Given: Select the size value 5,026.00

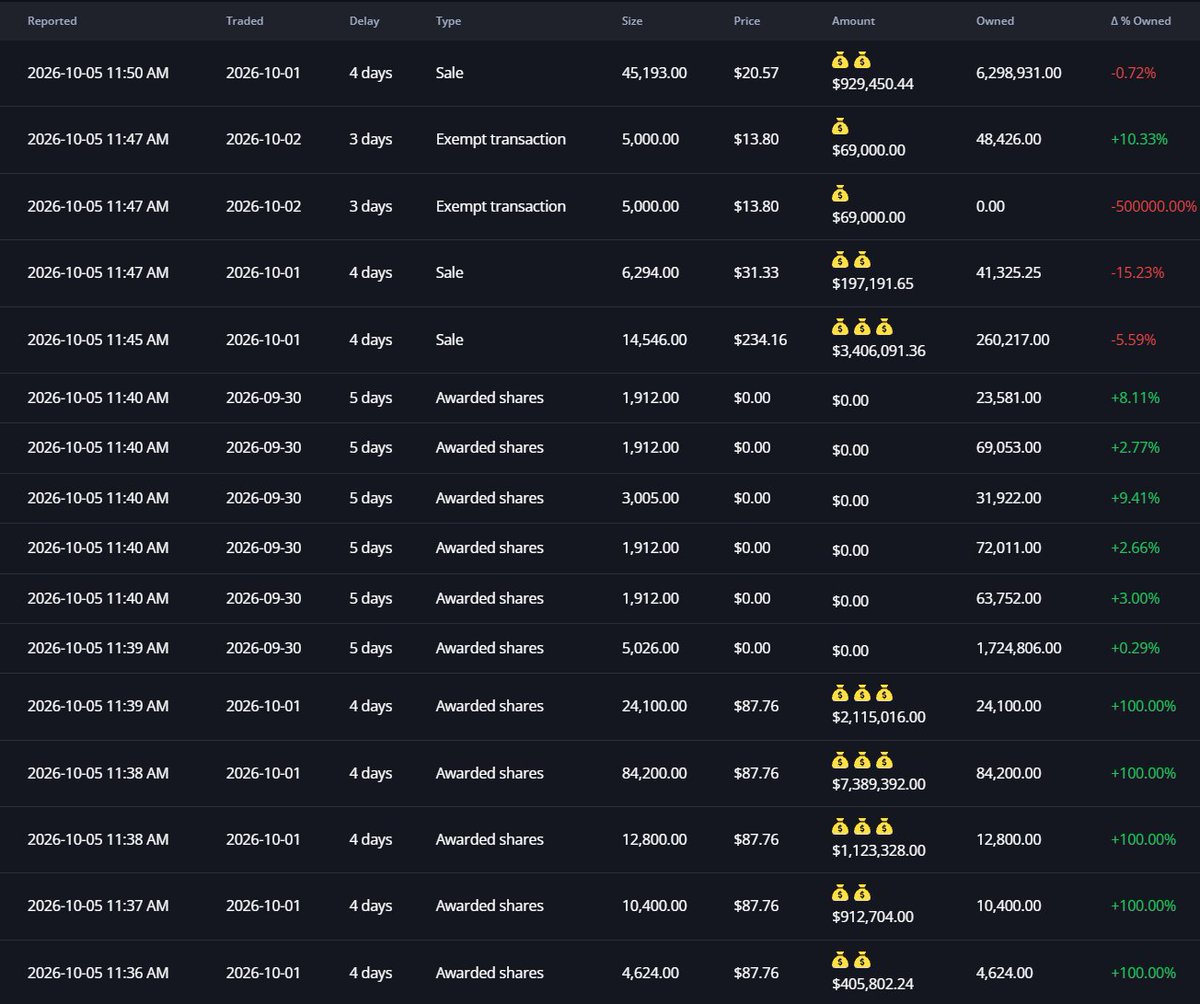Looking at the screenshot, I should click(650, 648).
